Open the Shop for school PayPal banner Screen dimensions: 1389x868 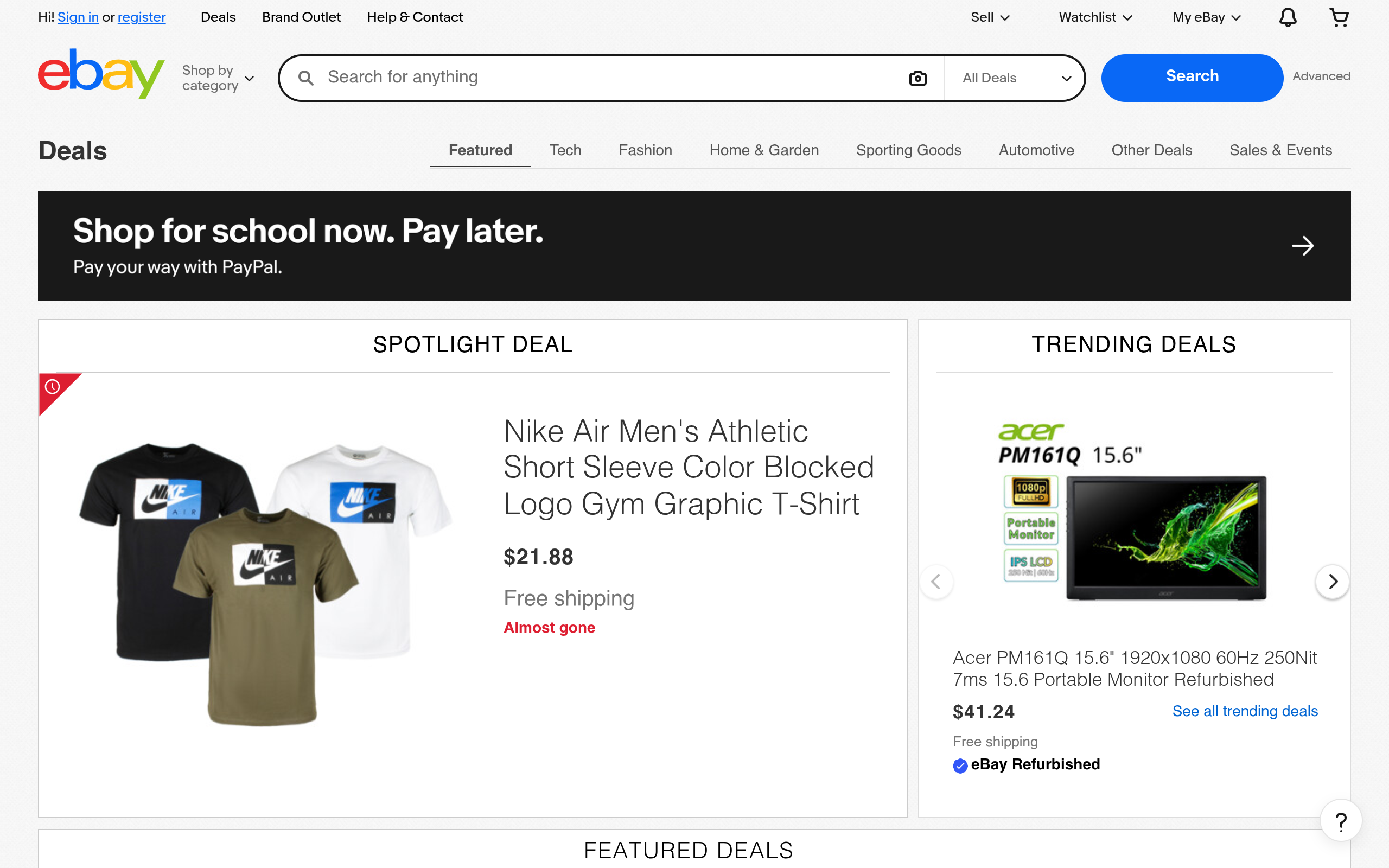pos(694,246)
